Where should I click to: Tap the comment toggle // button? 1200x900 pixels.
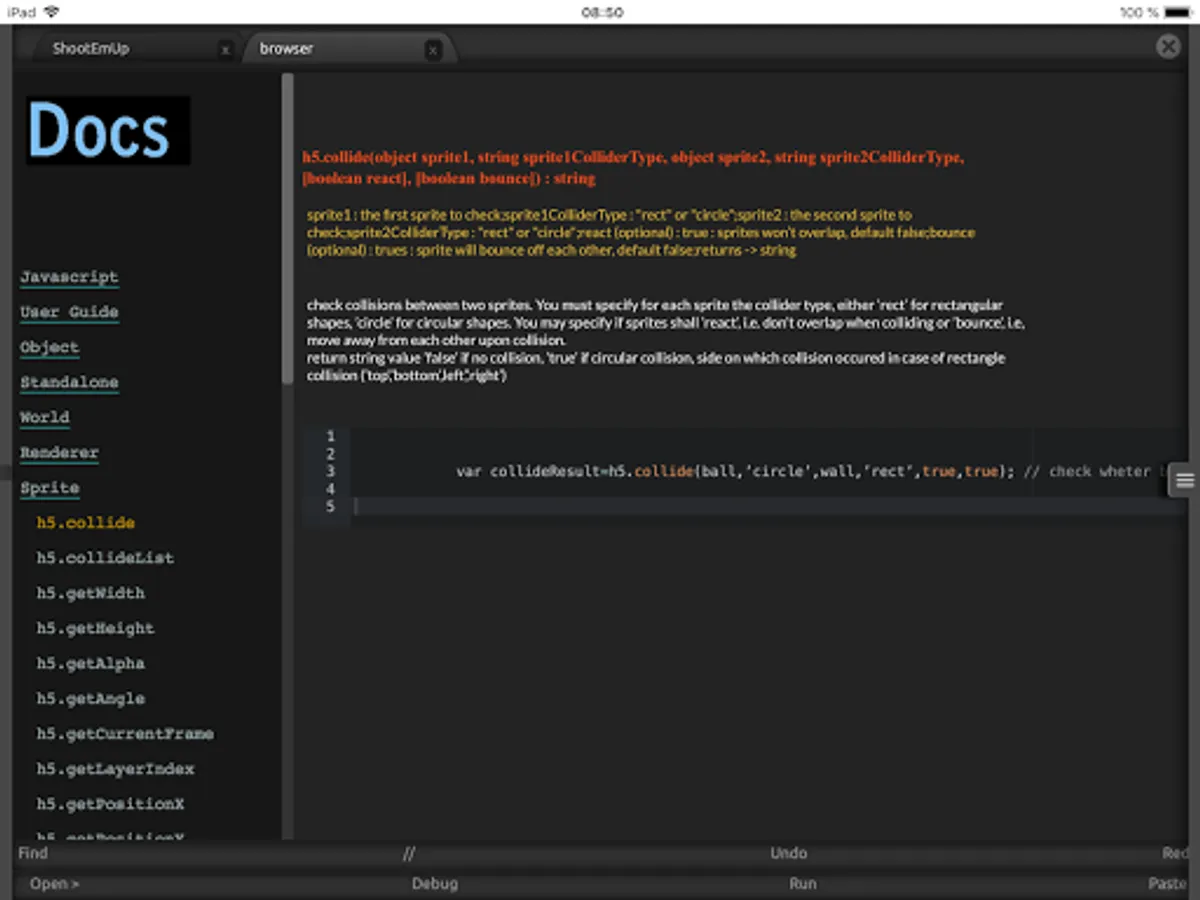click(x=408, y=854)
